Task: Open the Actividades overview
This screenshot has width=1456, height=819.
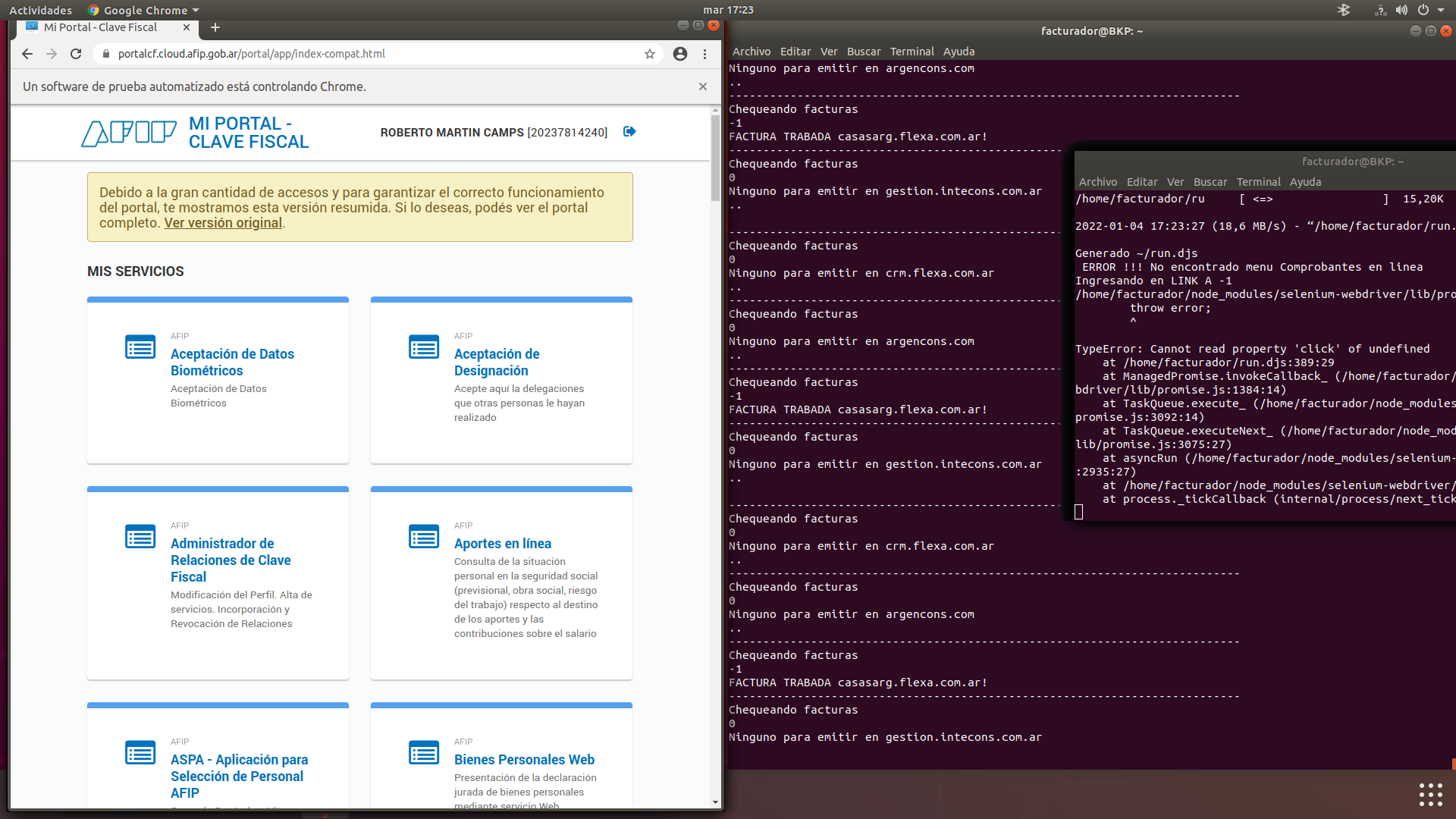Action: tap(41, 10)
